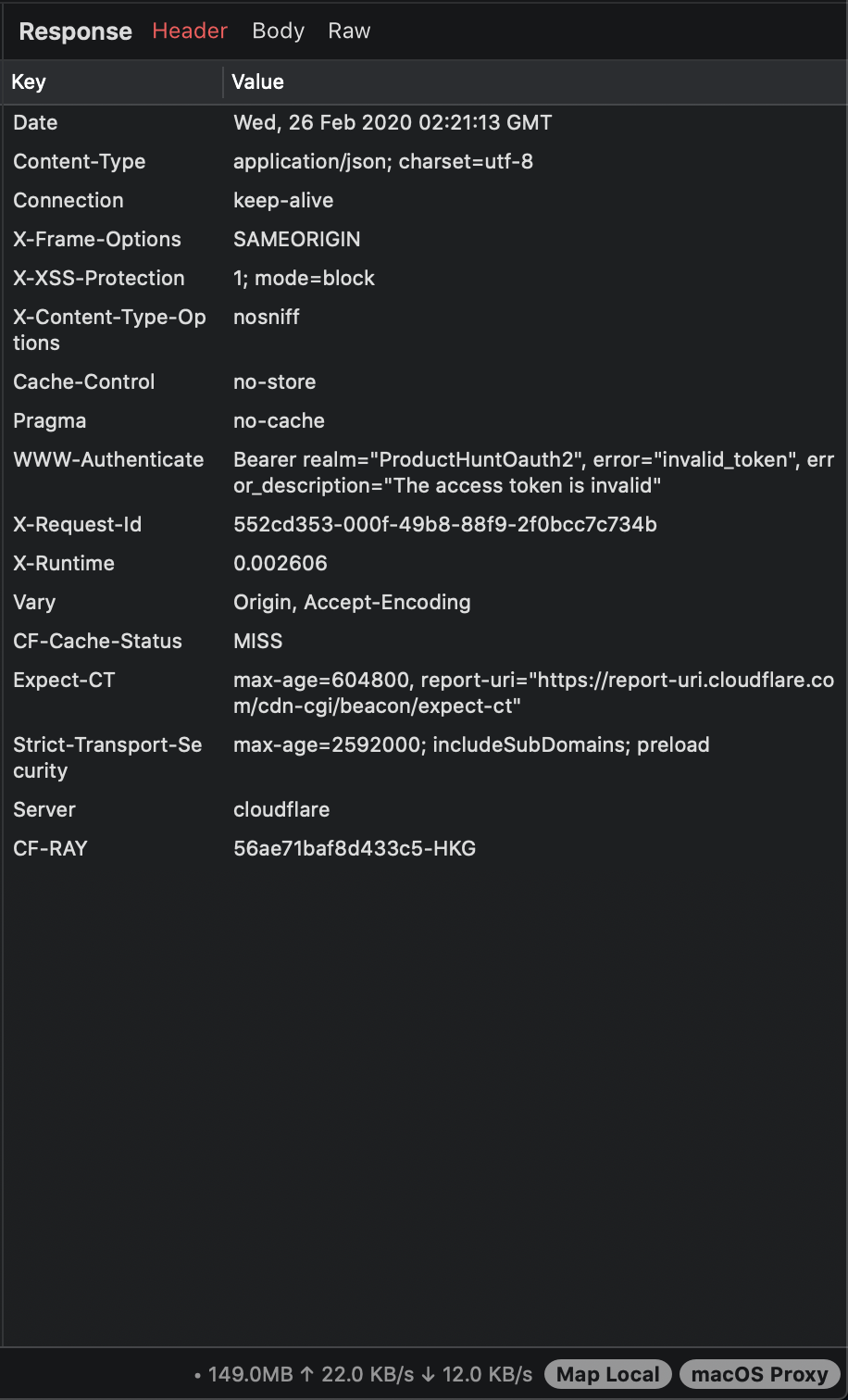Viewport: 848px width, 1400px height.
Task: Click the Value column header
Action: coord(257,82)
